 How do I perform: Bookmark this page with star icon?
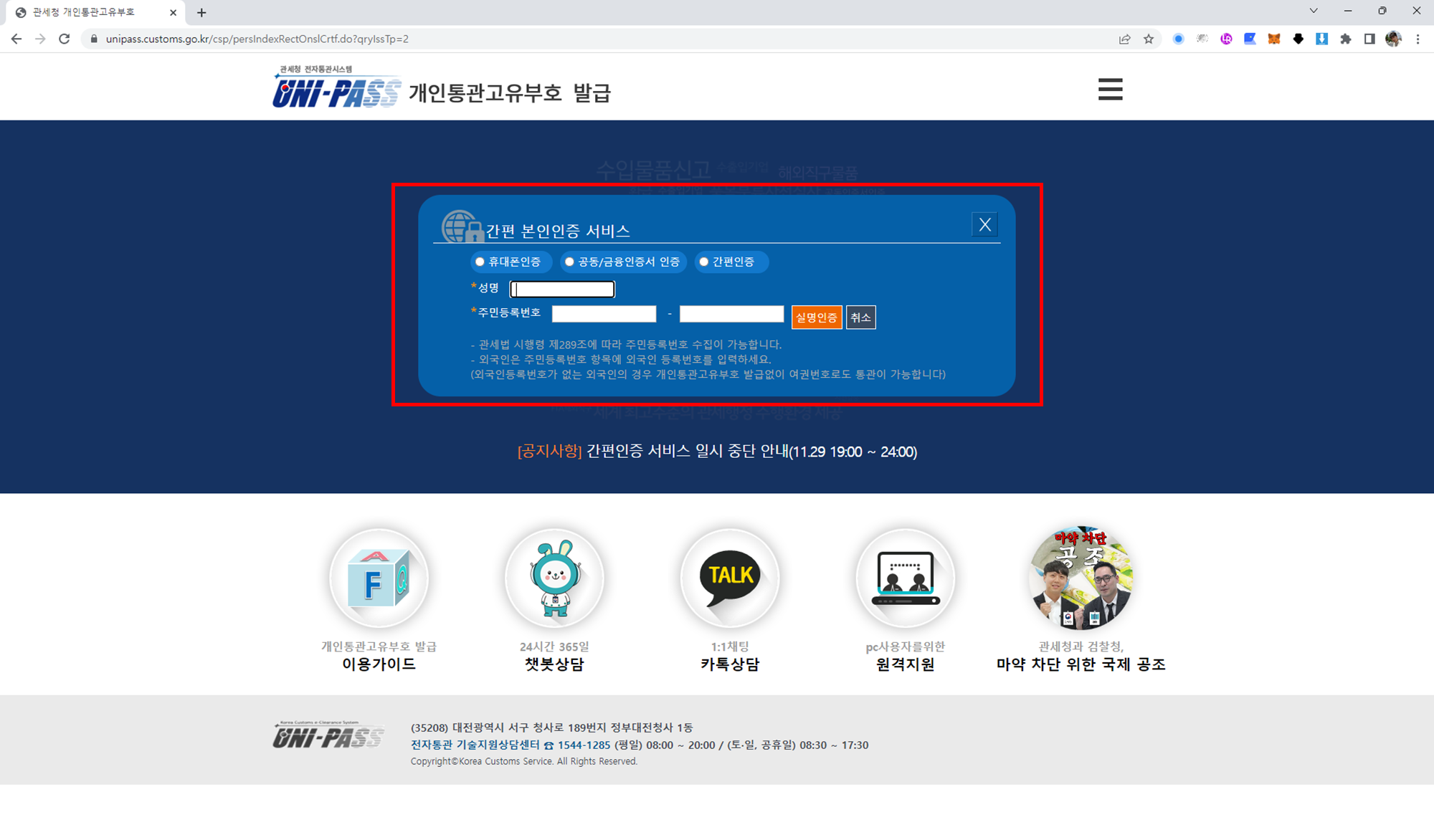pyautogui.click(x=1149, y=39)
